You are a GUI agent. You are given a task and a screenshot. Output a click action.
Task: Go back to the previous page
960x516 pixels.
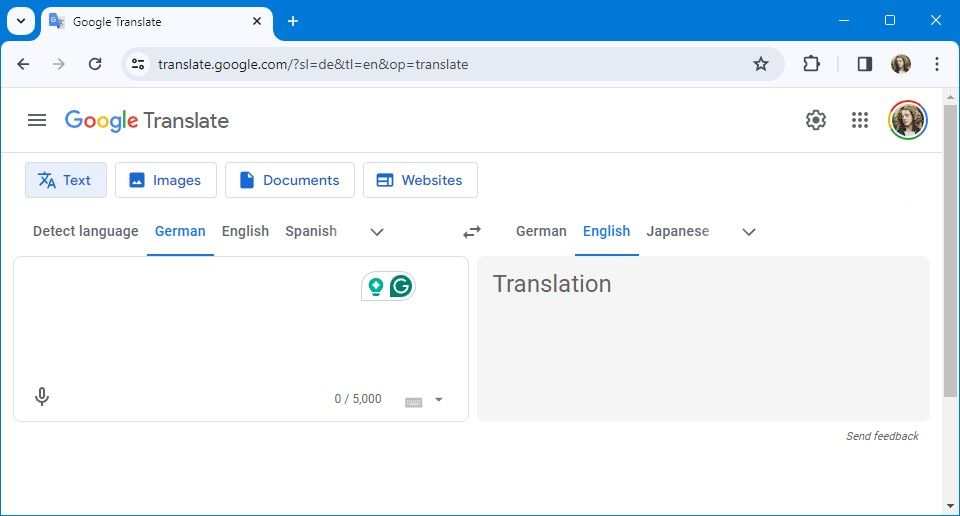(23, 64)
